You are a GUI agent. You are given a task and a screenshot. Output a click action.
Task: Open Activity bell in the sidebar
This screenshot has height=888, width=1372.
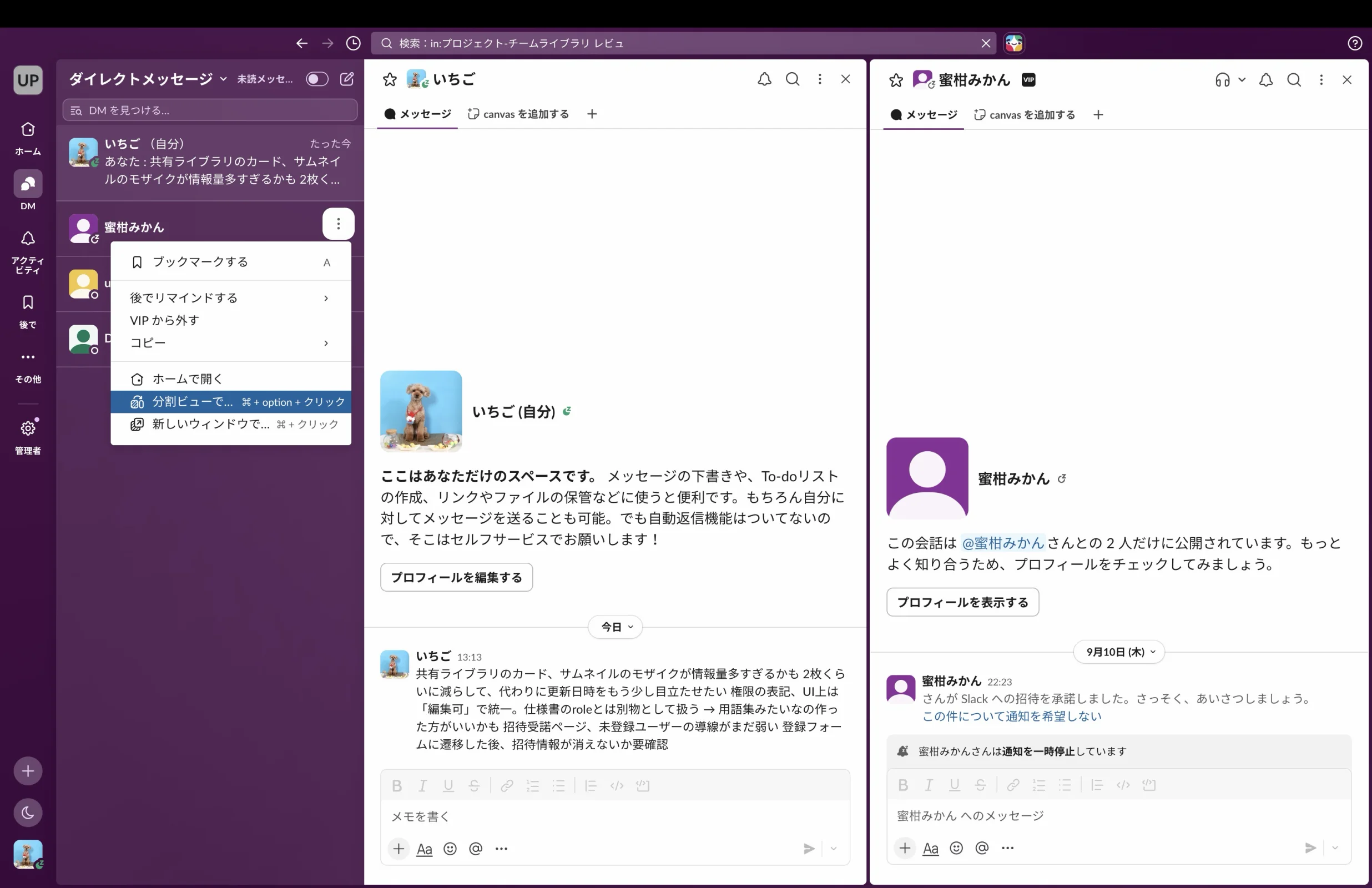point(28,252)
